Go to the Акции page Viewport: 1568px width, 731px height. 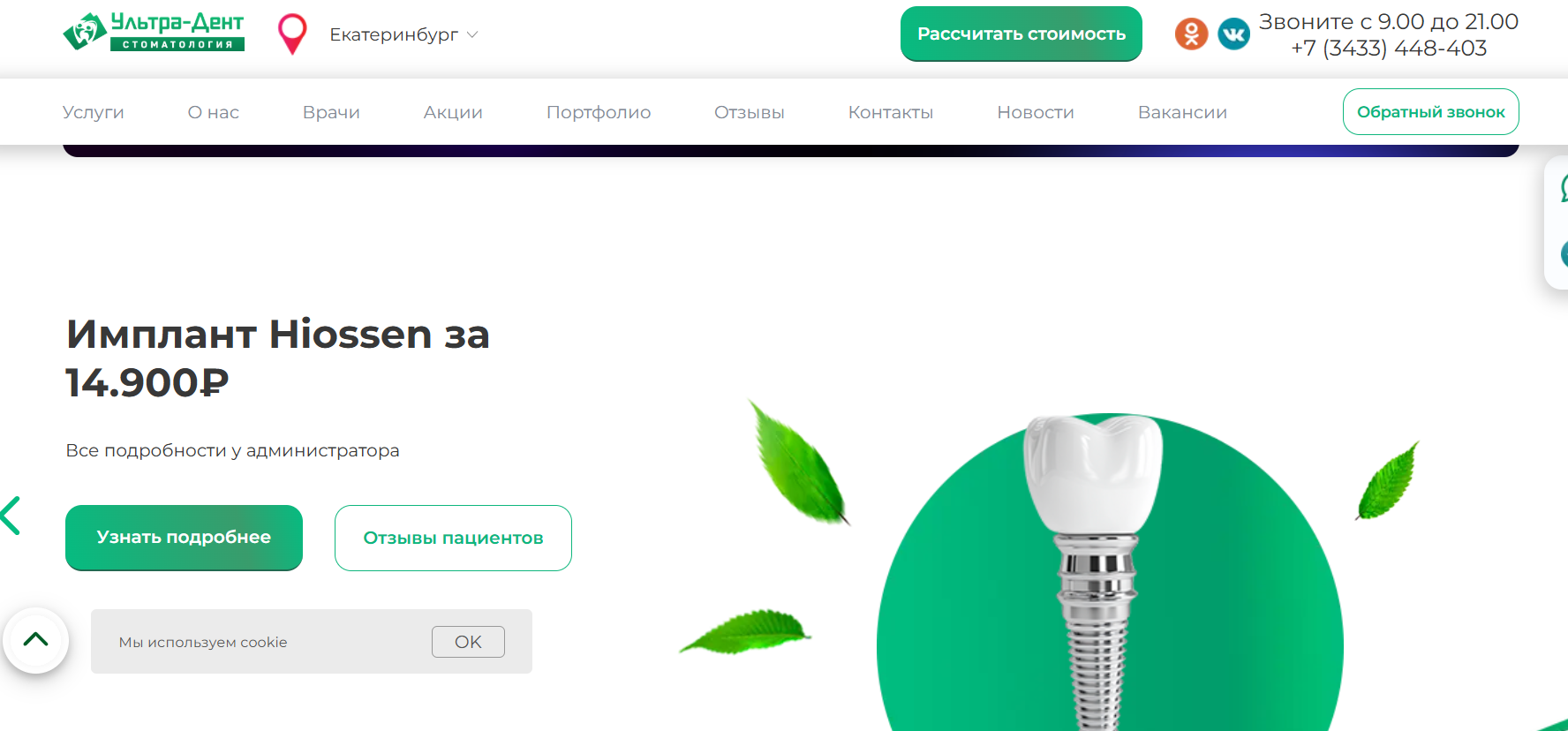(x=453, y=112)
